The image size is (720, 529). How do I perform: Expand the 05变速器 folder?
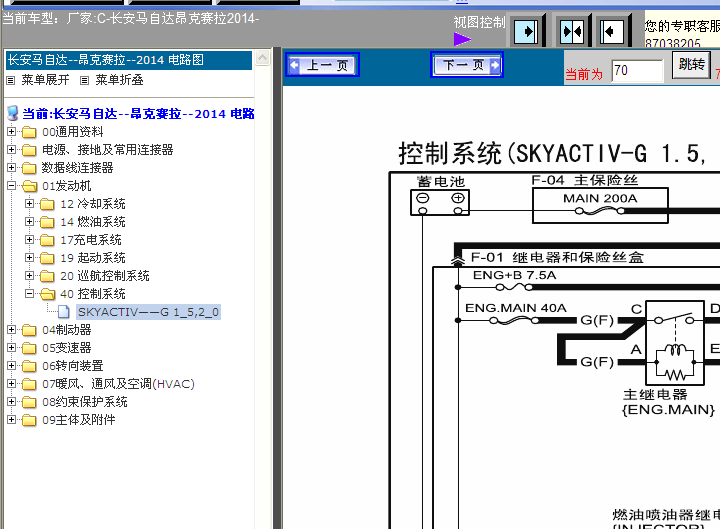[x=11, y=348]
